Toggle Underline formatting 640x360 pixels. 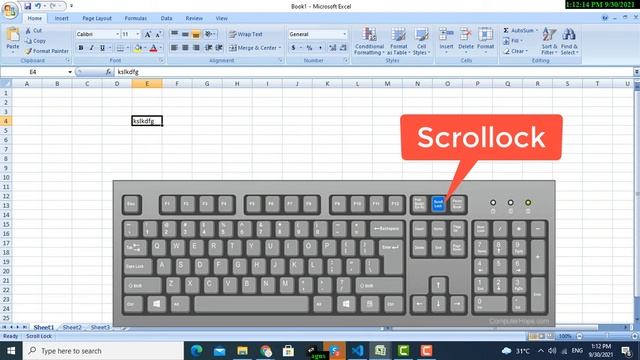pyautogui.click(x=102, y=48)
